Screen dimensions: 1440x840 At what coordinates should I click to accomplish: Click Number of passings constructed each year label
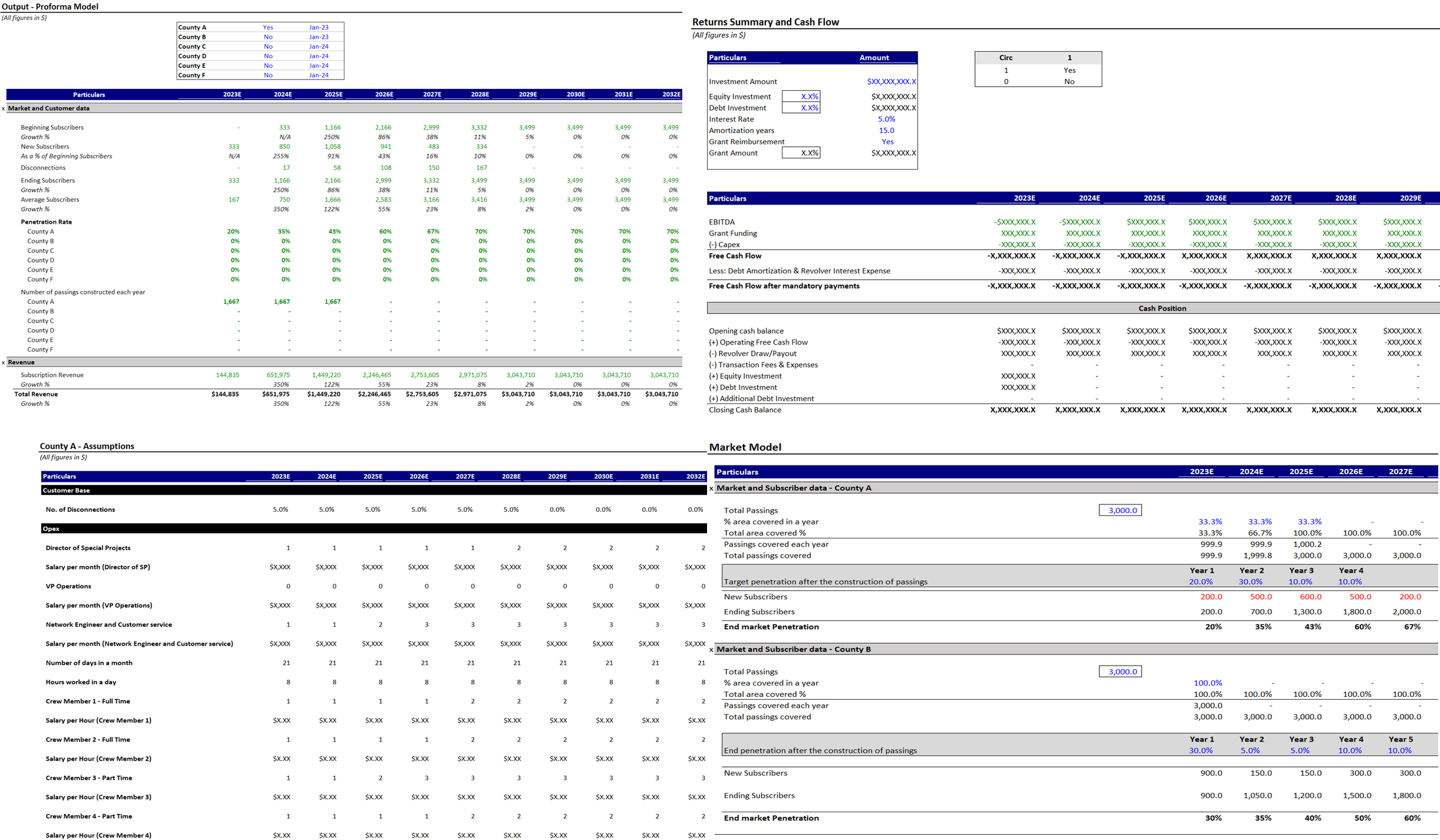[x=82, y=292]
